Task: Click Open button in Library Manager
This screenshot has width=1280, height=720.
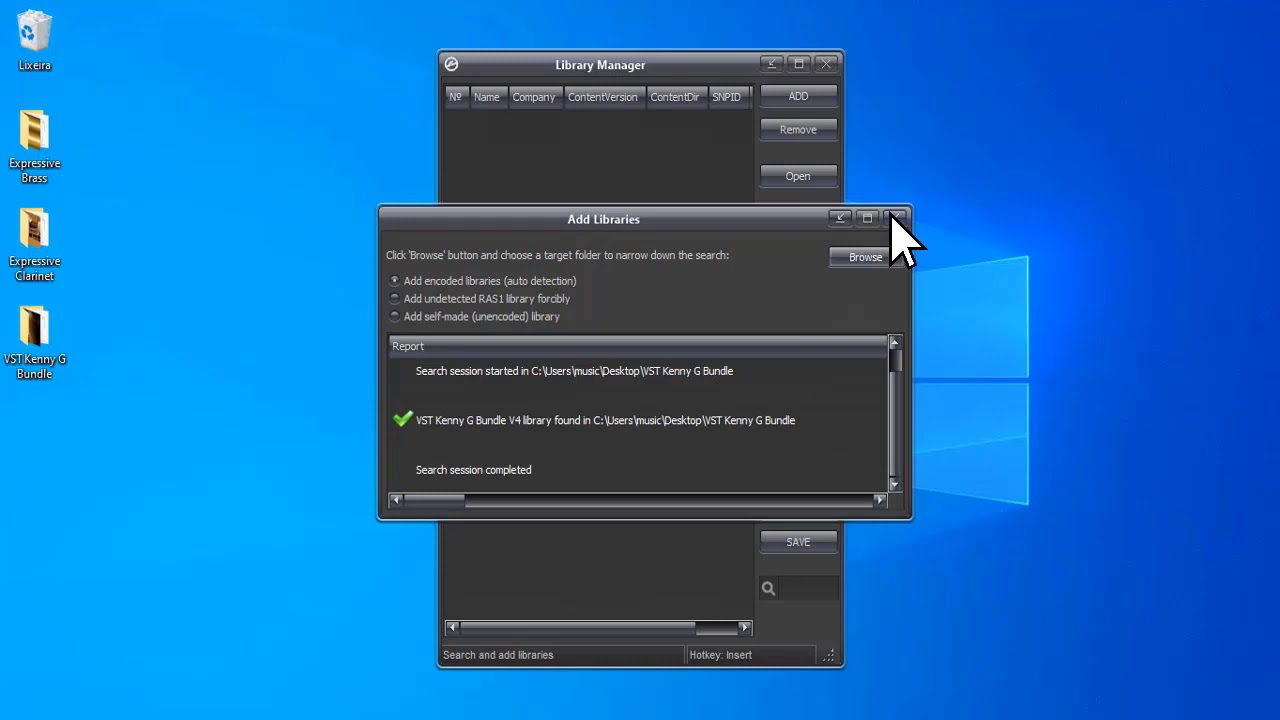Action: [798, 176]
